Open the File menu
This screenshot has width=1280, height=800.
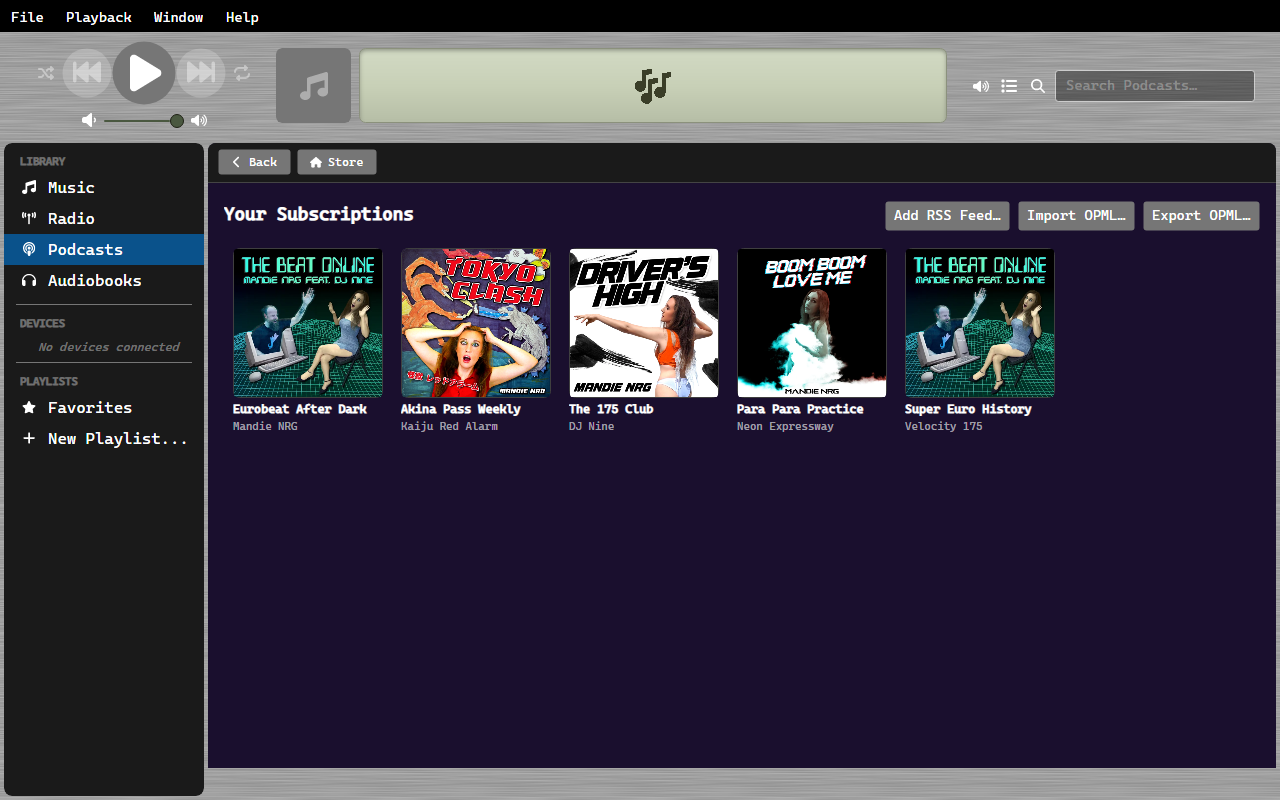[x=27, y=17]
